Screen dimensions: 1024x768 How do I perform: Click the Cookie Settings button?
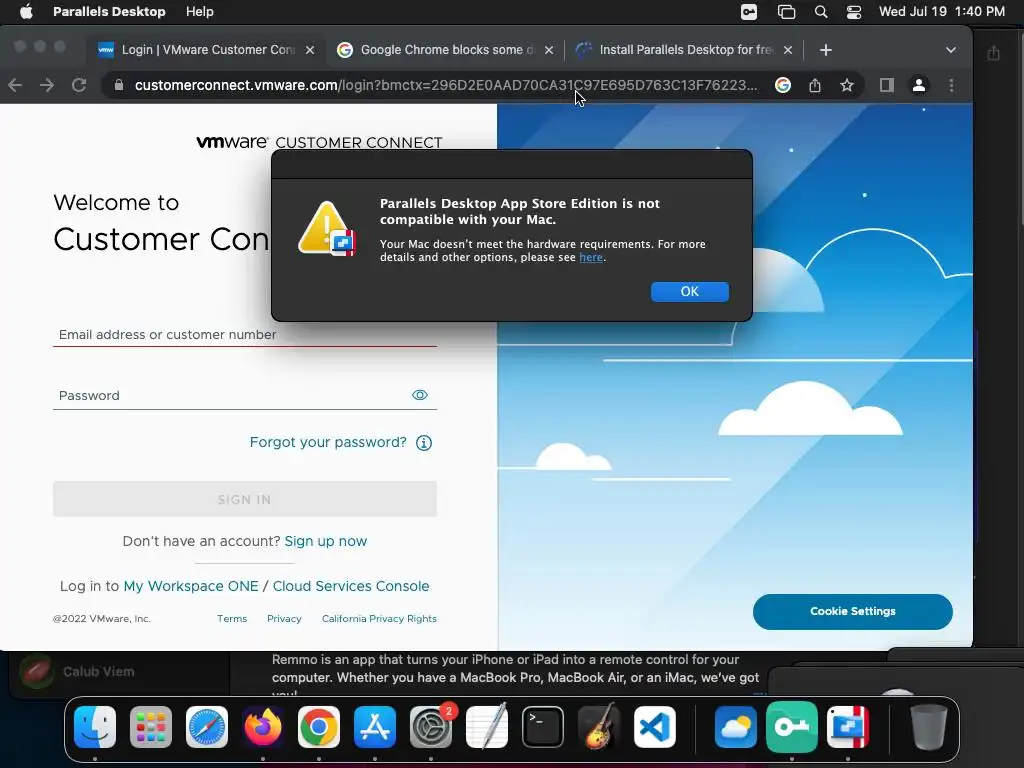tap(853, 611)
